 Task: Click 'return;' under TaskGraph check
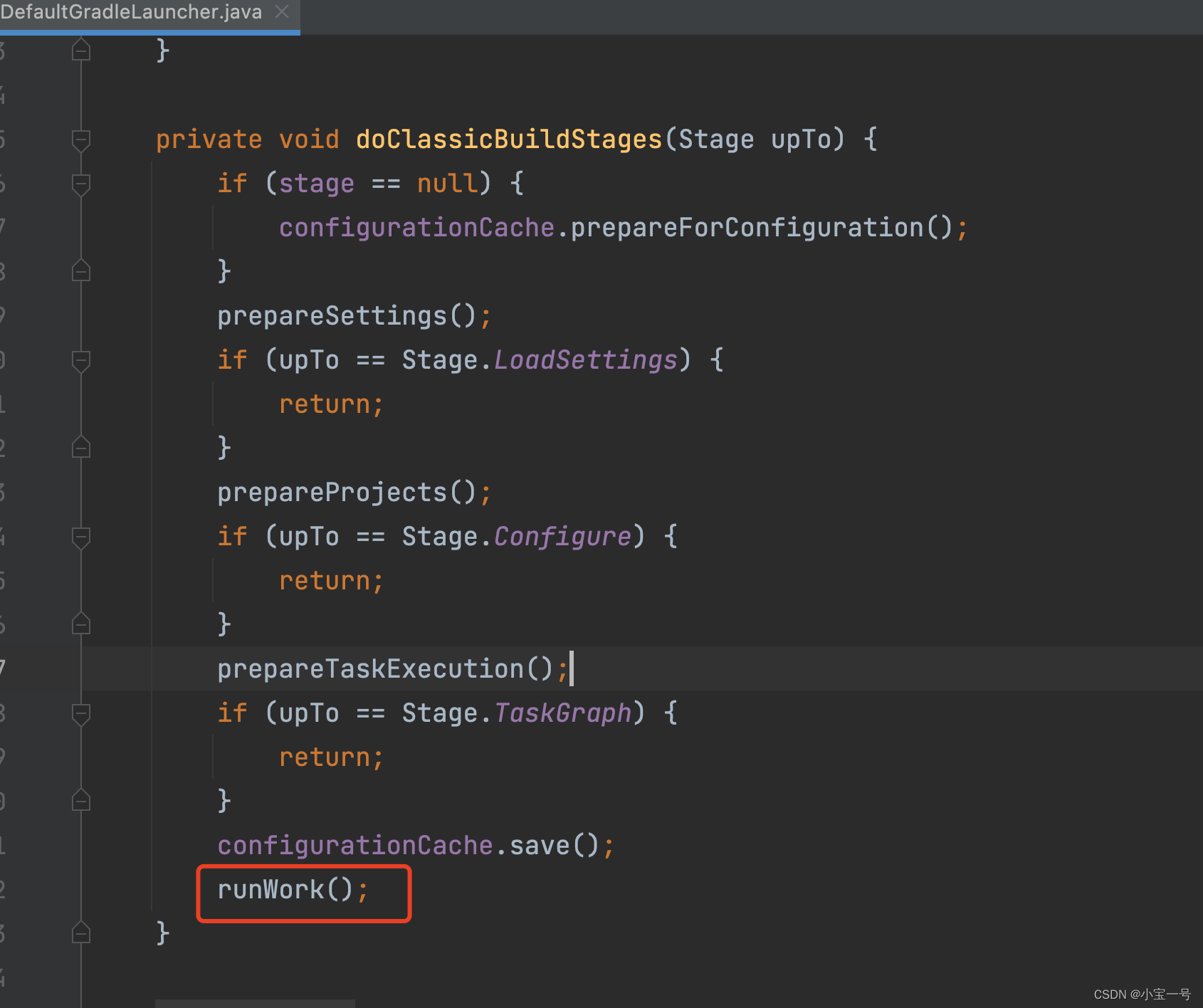click(x=331, y=757)
